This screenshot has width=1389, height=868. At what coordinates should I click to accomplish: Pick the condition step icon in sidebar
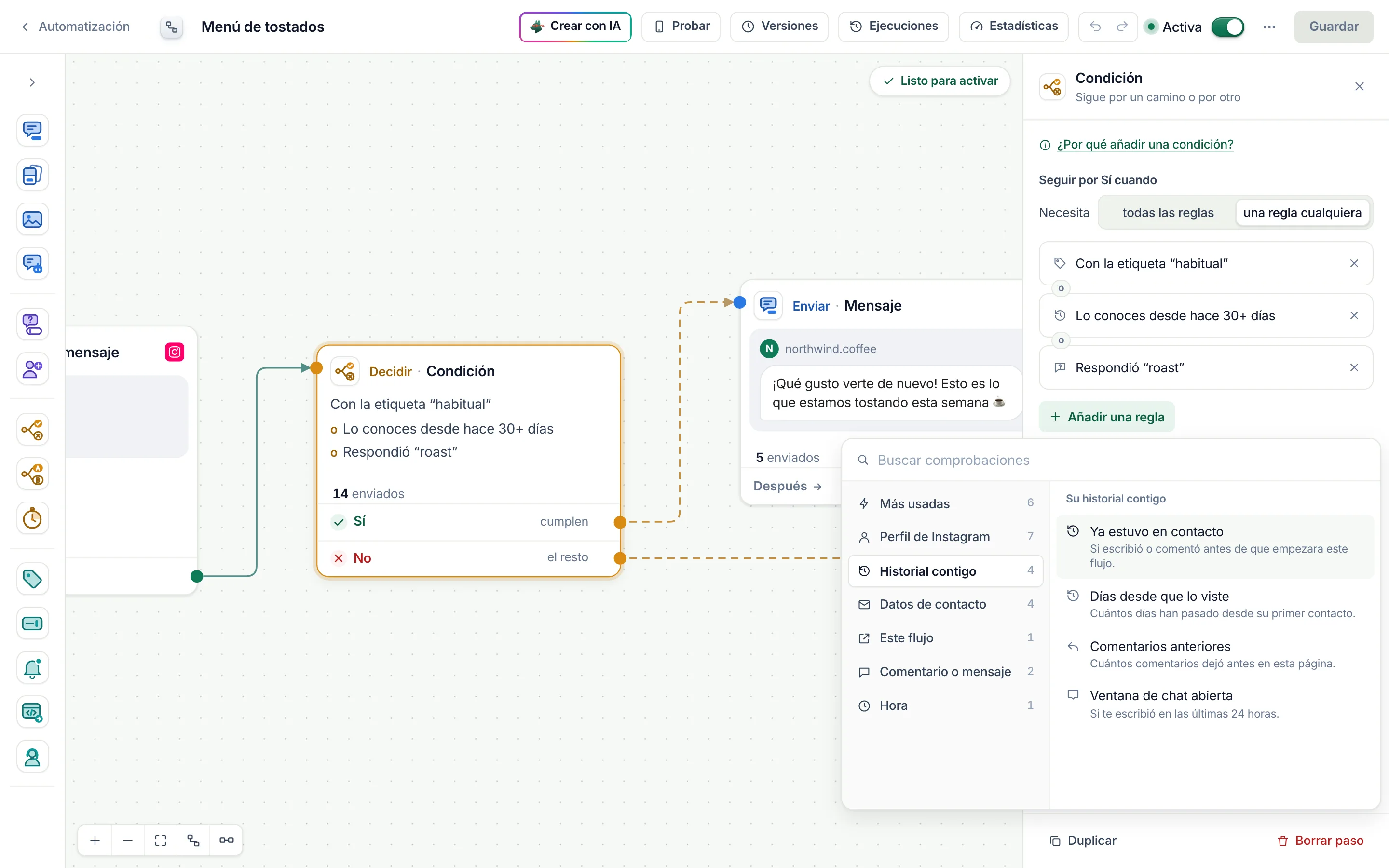point(32,429)
